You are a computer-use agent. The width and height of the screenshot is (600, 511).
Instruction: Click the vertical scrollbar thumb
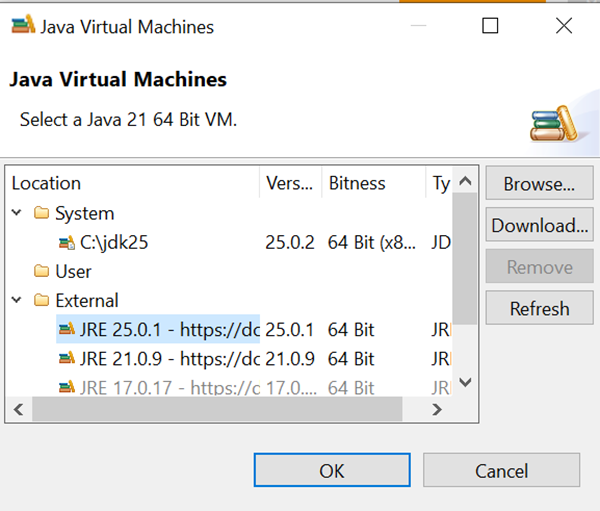click(465, 259)
